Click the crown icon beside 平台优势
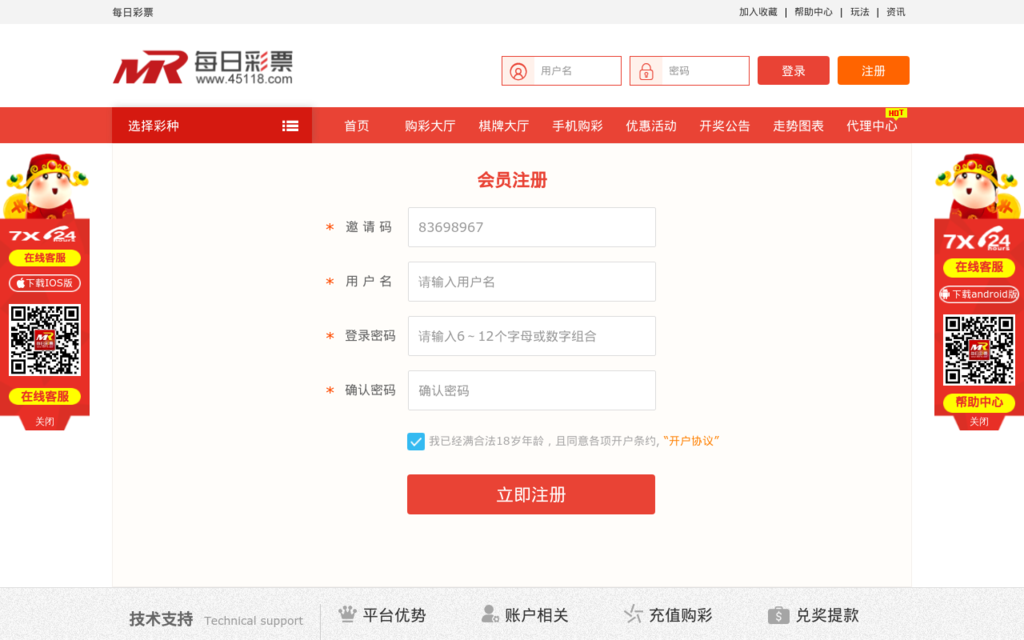 [347, 614]
